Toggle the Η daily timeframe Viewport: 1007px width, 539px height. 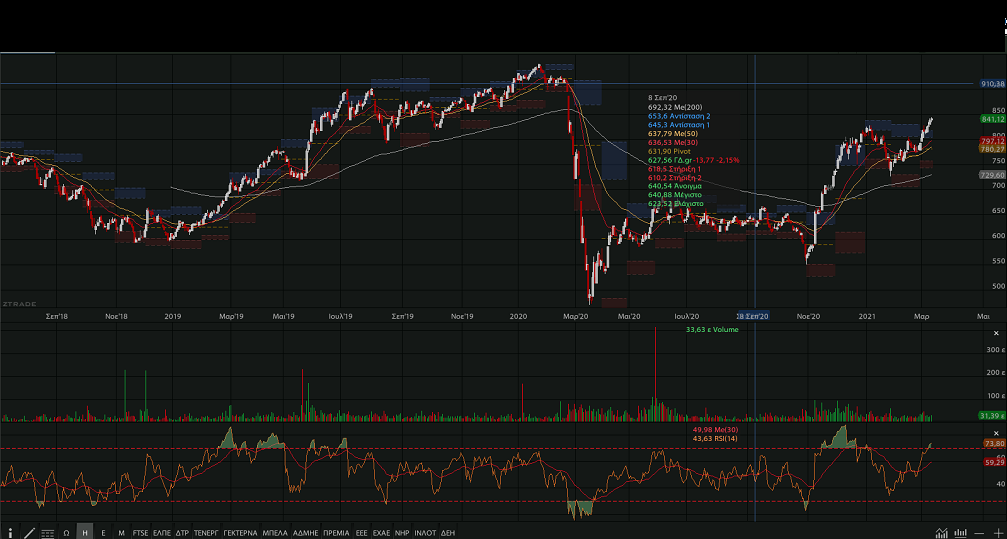[85, 532]
